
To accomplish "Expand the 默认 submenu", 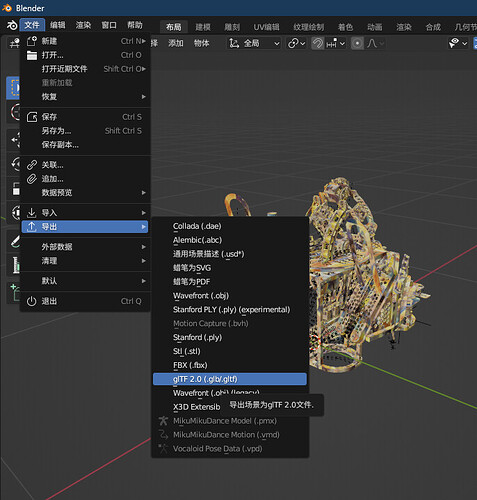I will (85, 281).
